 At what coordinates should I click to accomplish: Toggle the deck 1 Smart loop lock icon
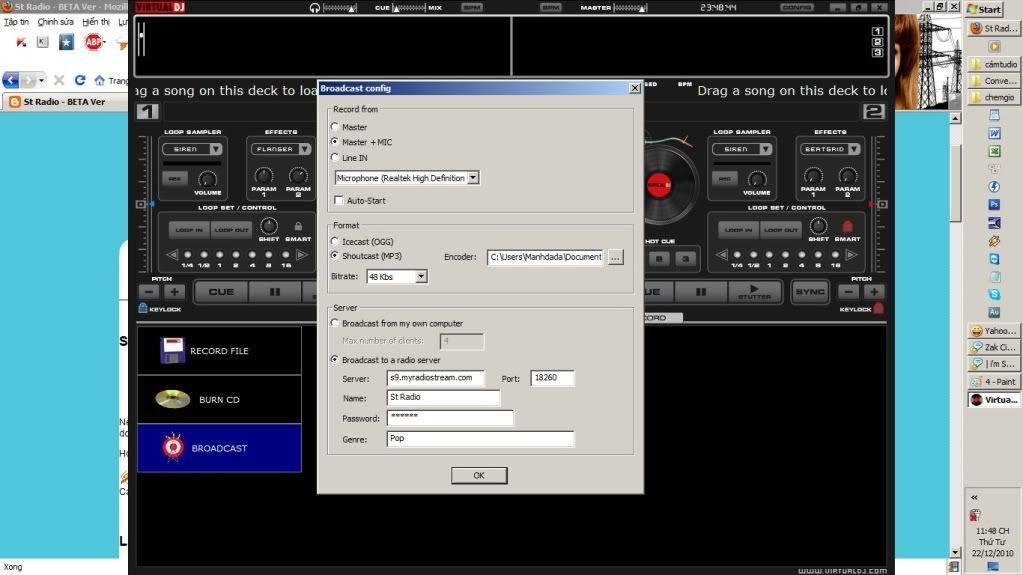298,227
